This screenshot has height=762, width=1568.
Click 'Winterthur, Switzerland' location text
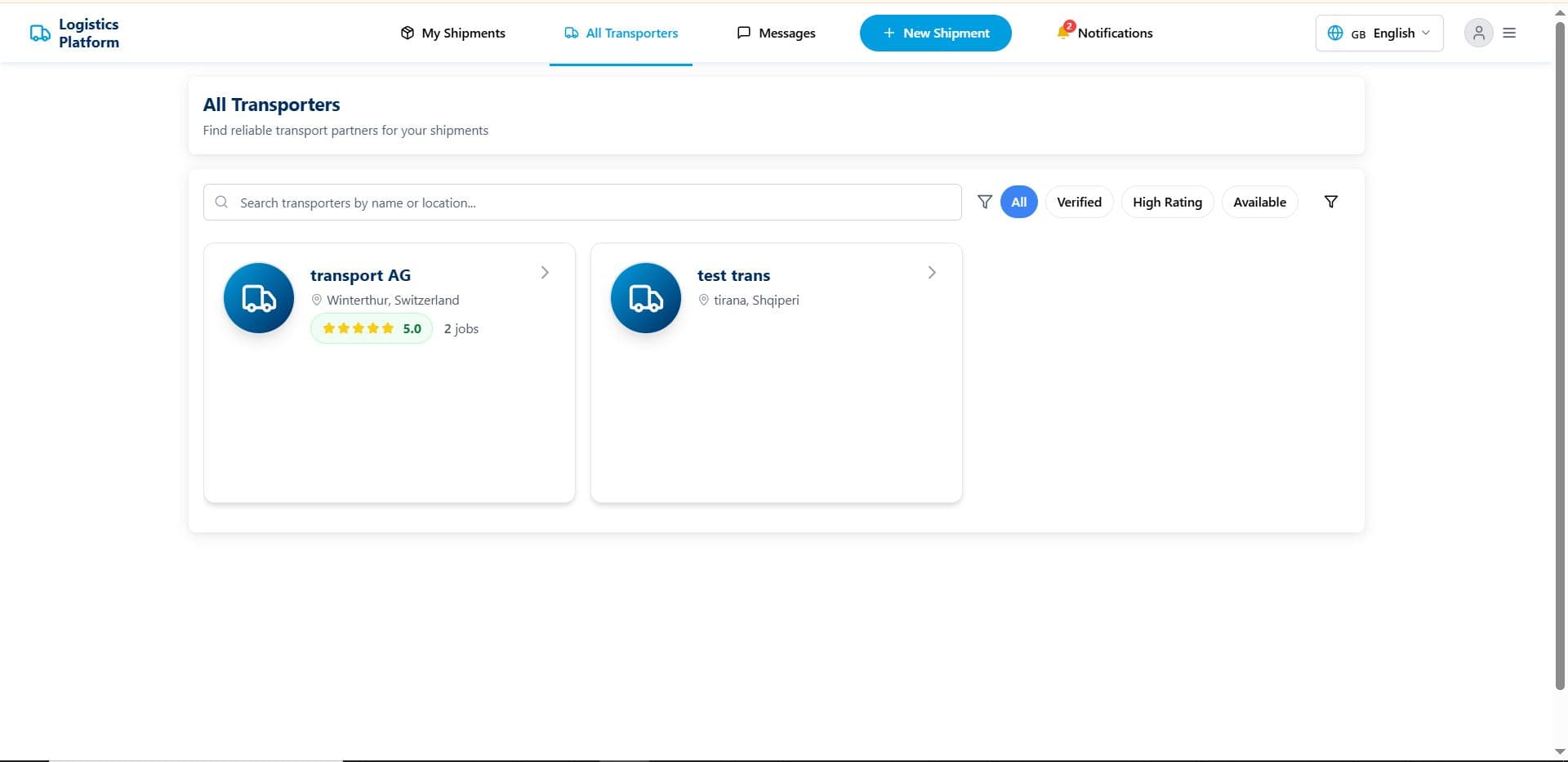tap(393, 300)
